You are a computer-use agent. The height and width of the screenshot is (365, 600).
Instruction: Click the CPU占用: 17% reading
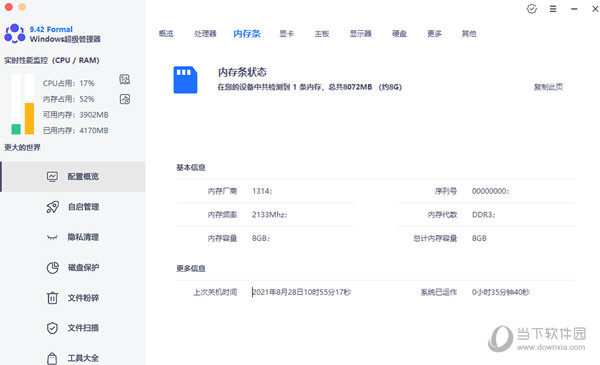pos(68,83)
